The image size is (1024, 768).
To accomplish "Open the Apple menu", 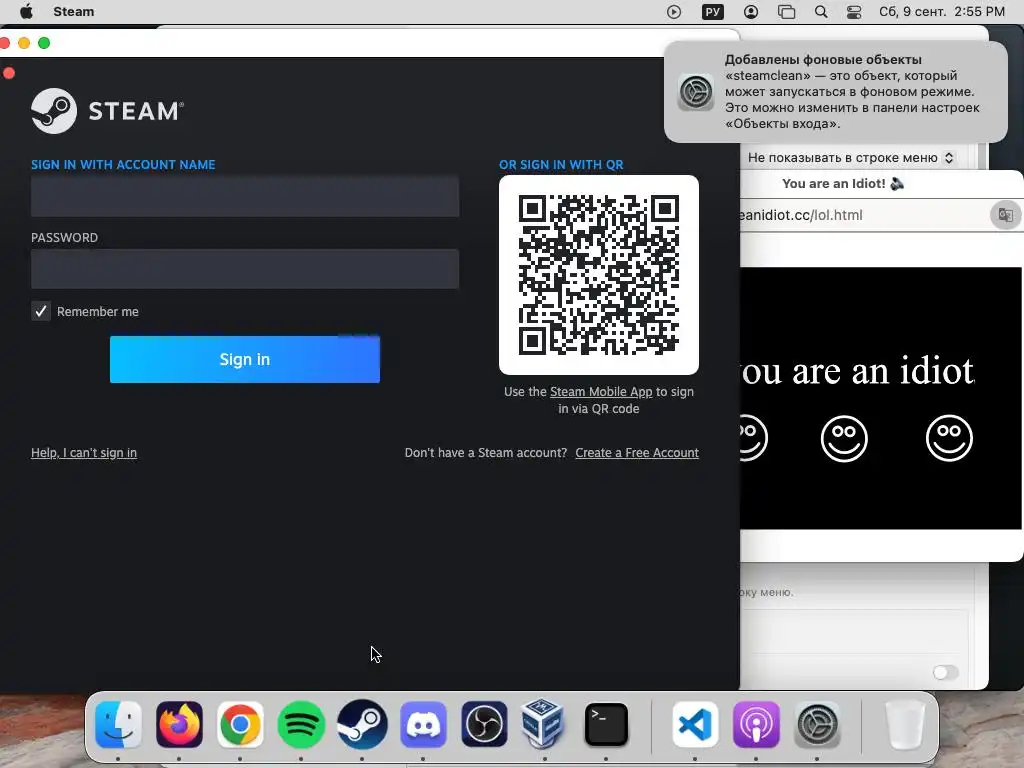I will pyautogui.click(x=26, y=12).
